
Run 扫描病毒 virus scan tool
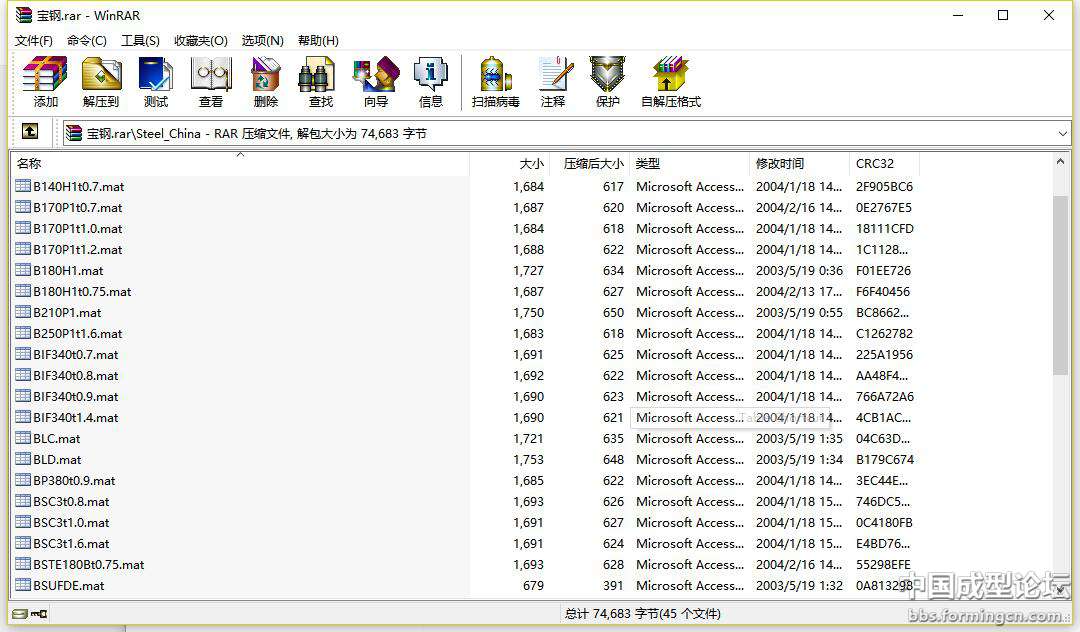[x=495, y=82]
